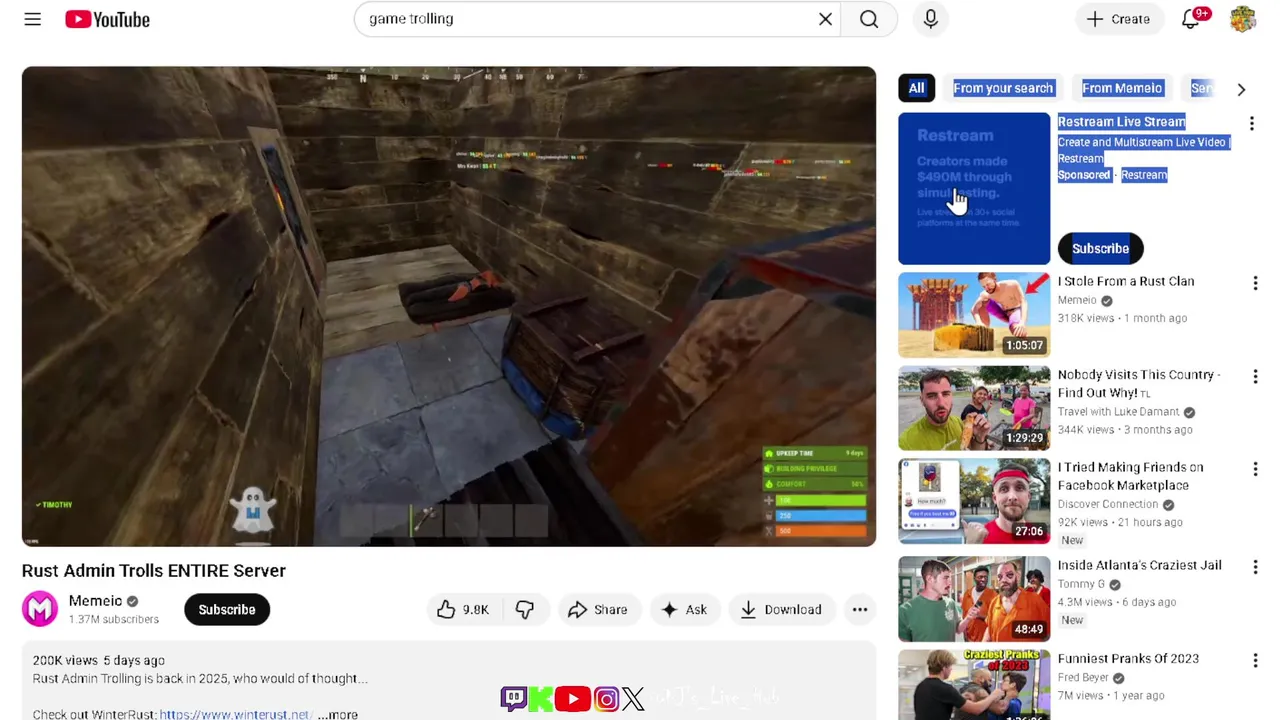
Task: Open the notifications bell
Action: (1191, 19)
